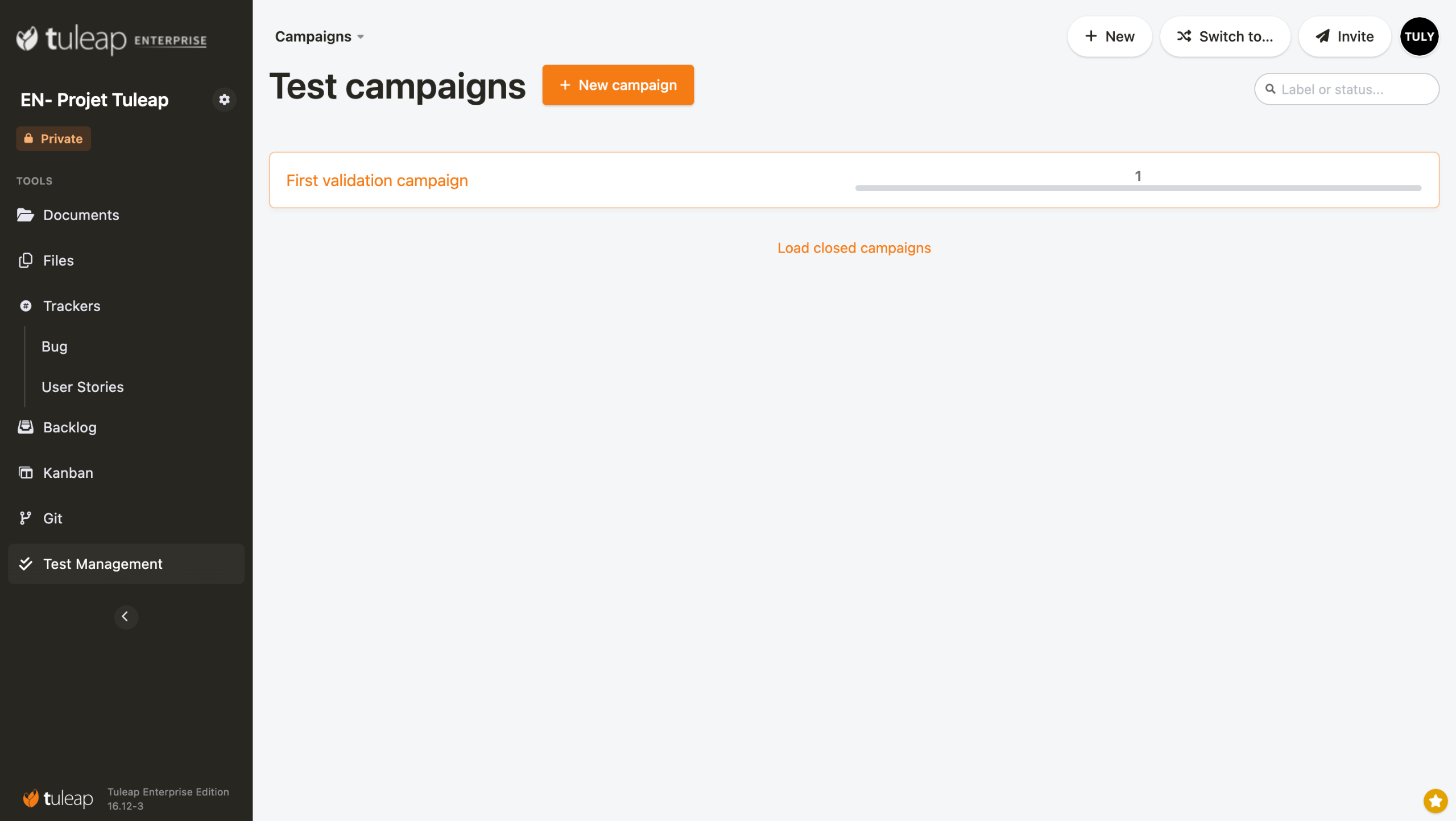This screenshot has width=1456, height=821.
Task: Select Test Management in sidebar
Action: [x=103, y=564]
